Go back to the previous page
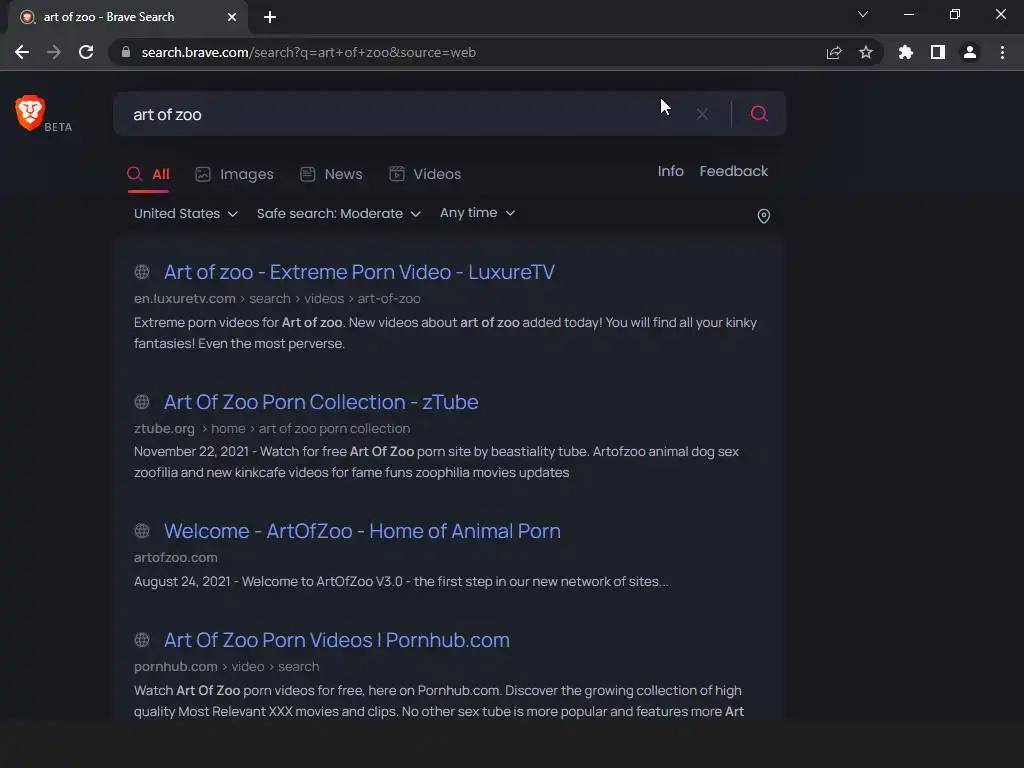Viewport: 1024px width, 768px height. click(22, 52)
